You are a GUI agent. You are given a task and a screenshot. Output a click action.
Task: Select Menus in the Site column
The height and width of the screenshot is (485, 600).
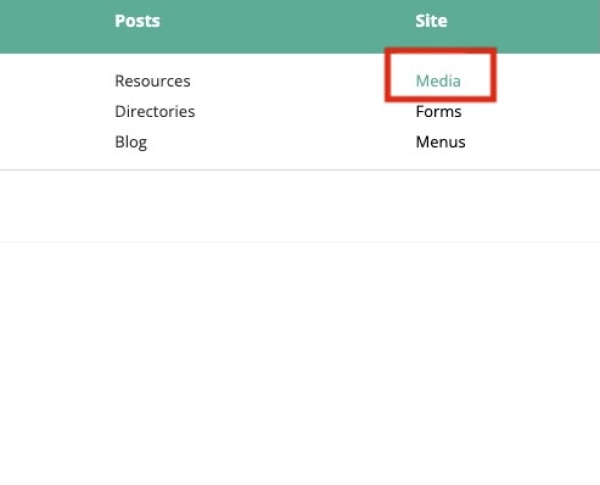(x=440, y=142)
